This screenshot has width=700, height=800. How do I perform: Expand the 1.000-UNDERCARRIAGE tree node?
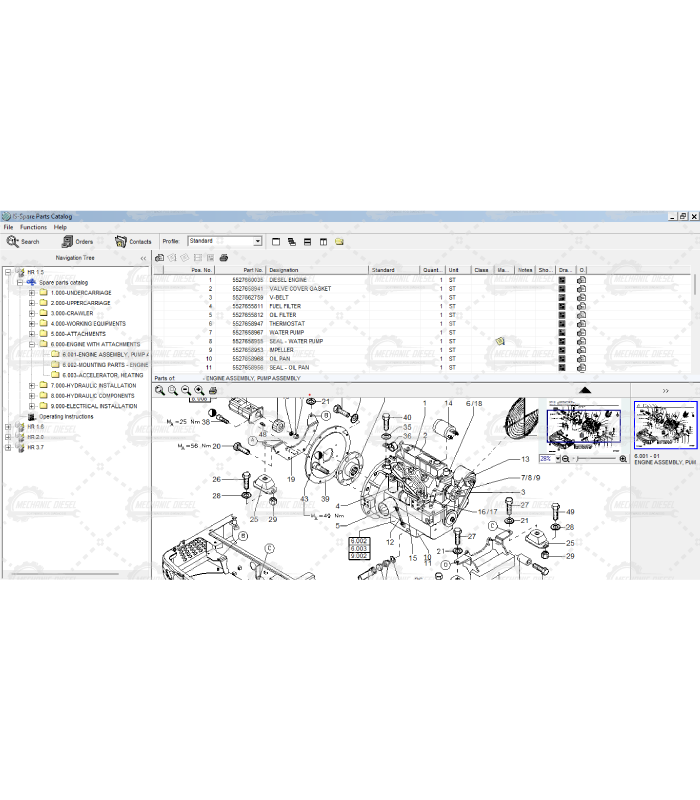click(32, 293)
